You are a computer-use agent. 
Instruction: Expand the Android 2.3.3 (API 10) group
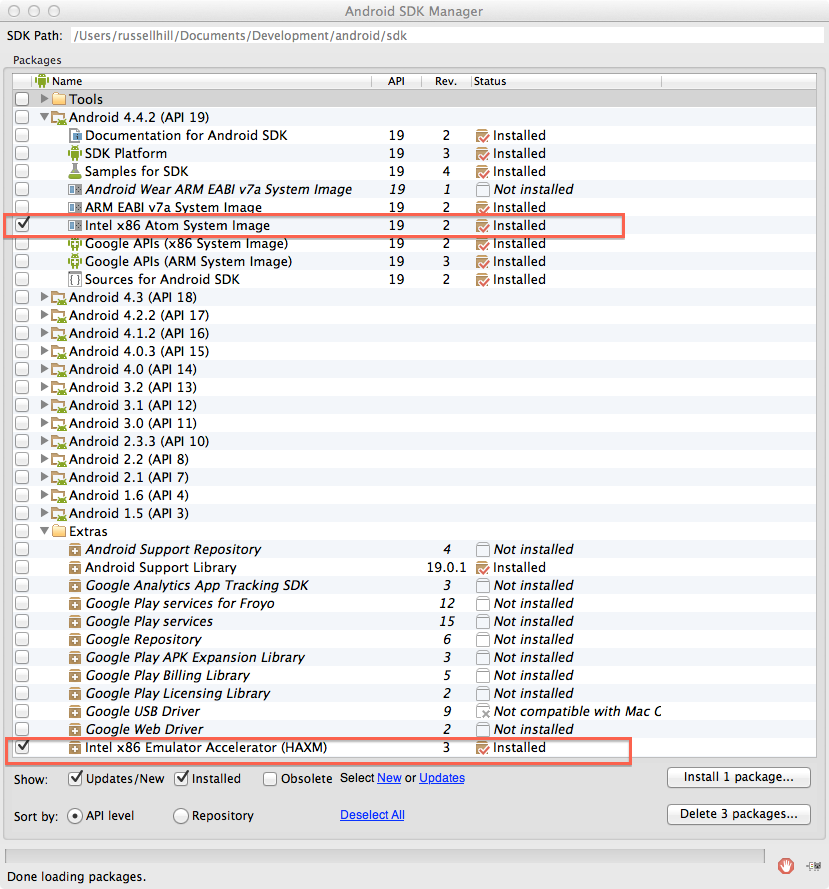[x=44, y=441]
